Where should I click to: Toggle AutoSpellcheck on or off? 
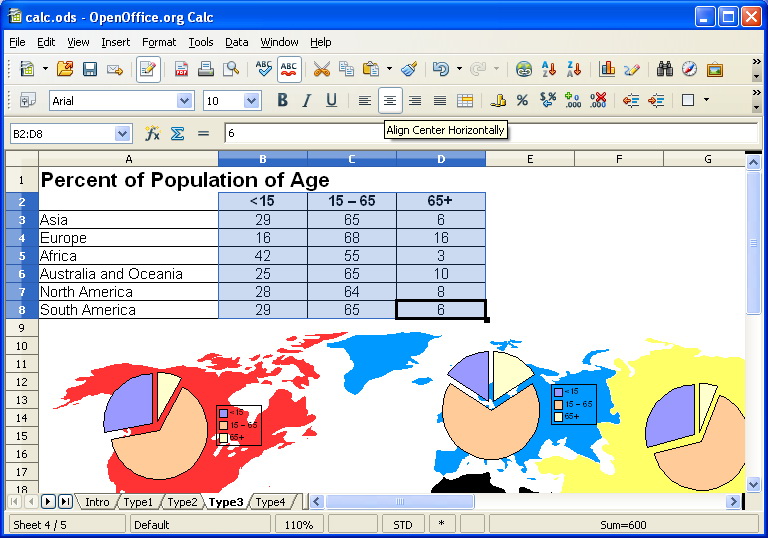click(290, 69)
